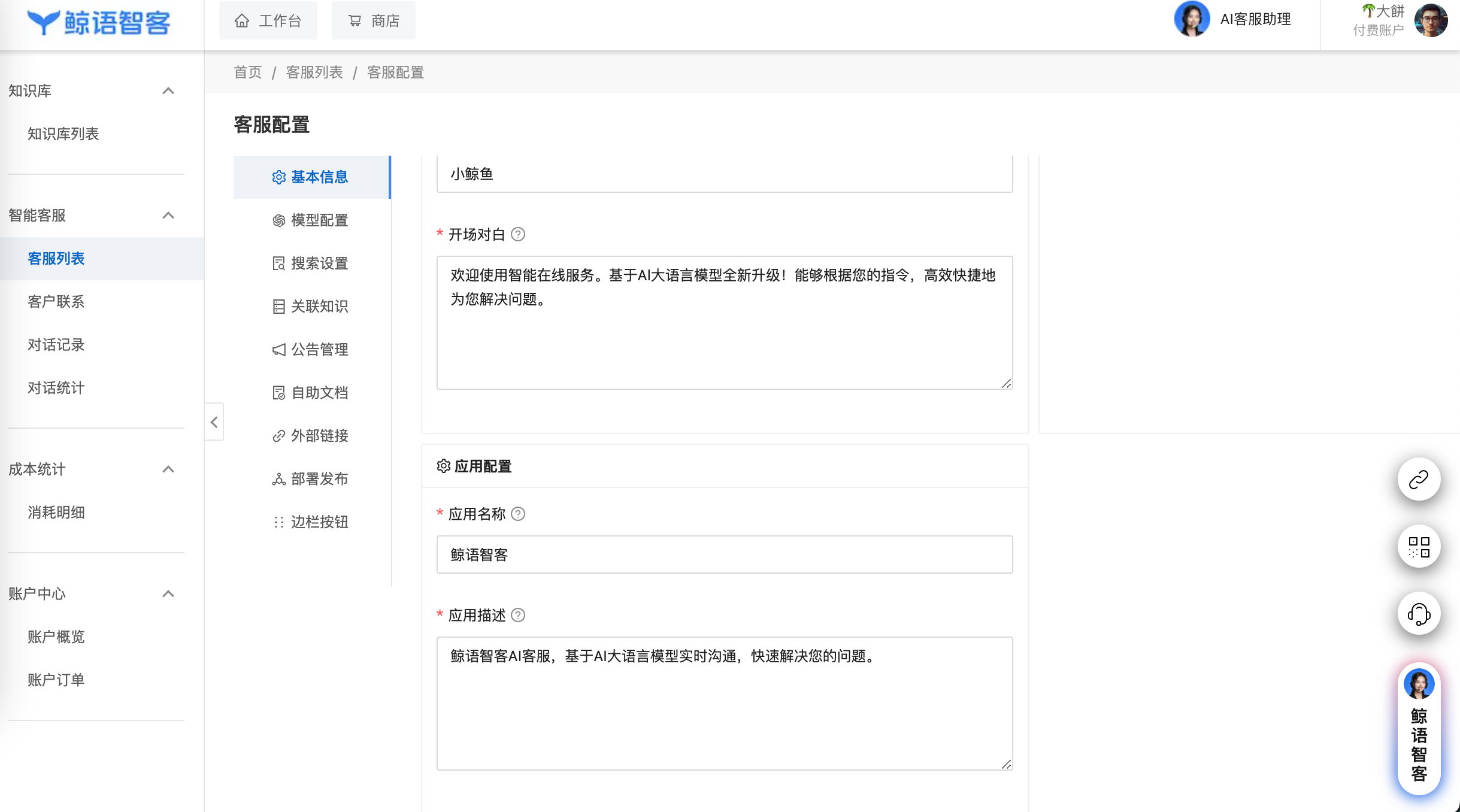Open the AI客服助理 avatar

tap(1192, 19)
